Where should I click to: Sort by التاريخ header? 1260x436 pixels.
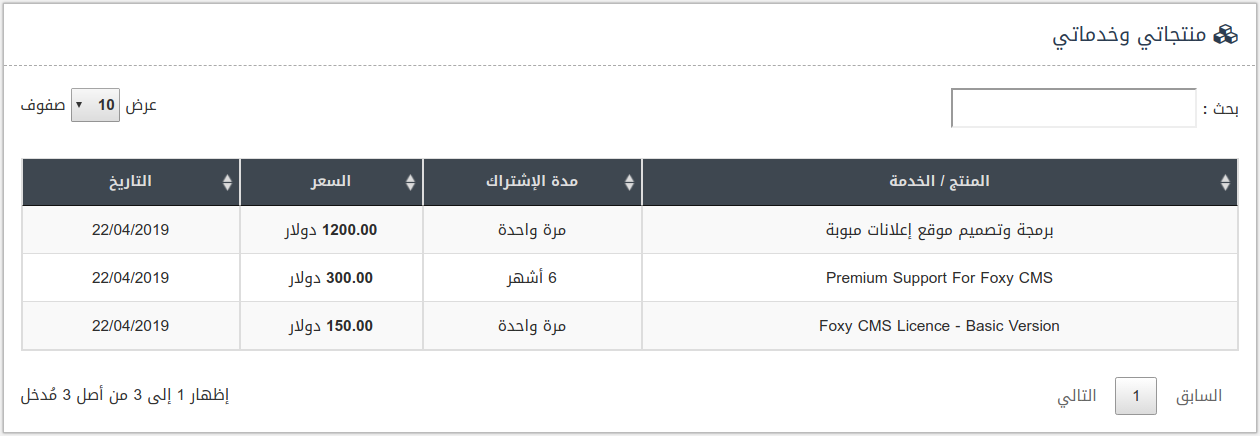(131, 182)
